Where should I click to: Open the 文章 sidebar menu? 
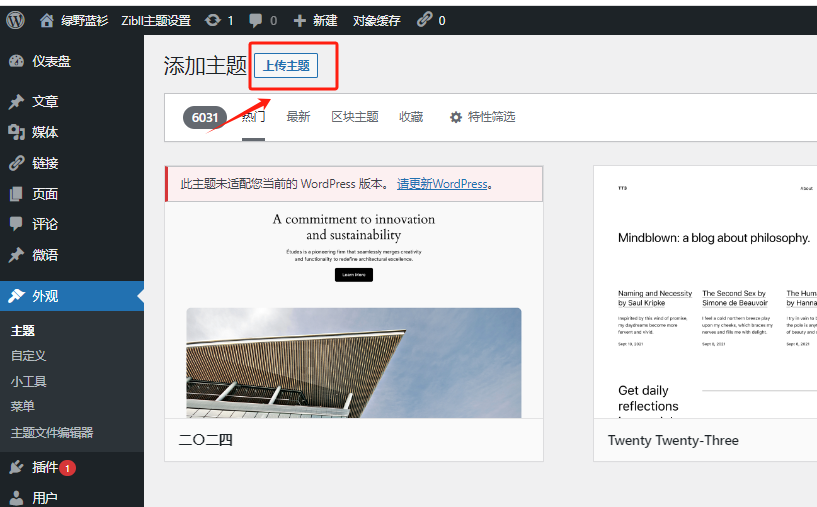tap(45, 102)
